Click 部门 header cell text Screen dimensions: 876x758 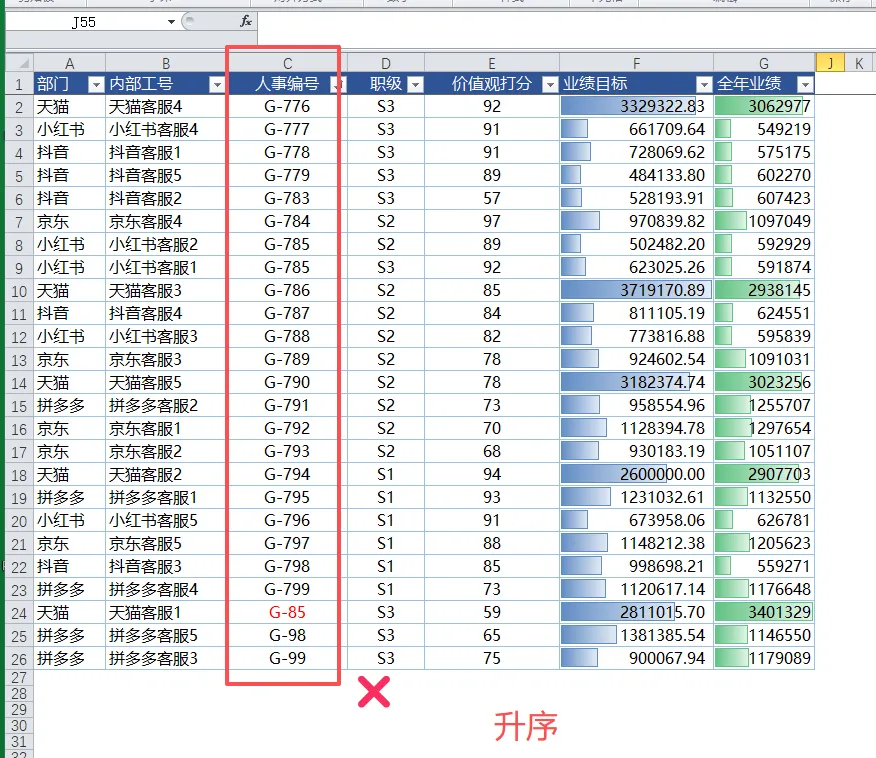[x=53, y=84]
